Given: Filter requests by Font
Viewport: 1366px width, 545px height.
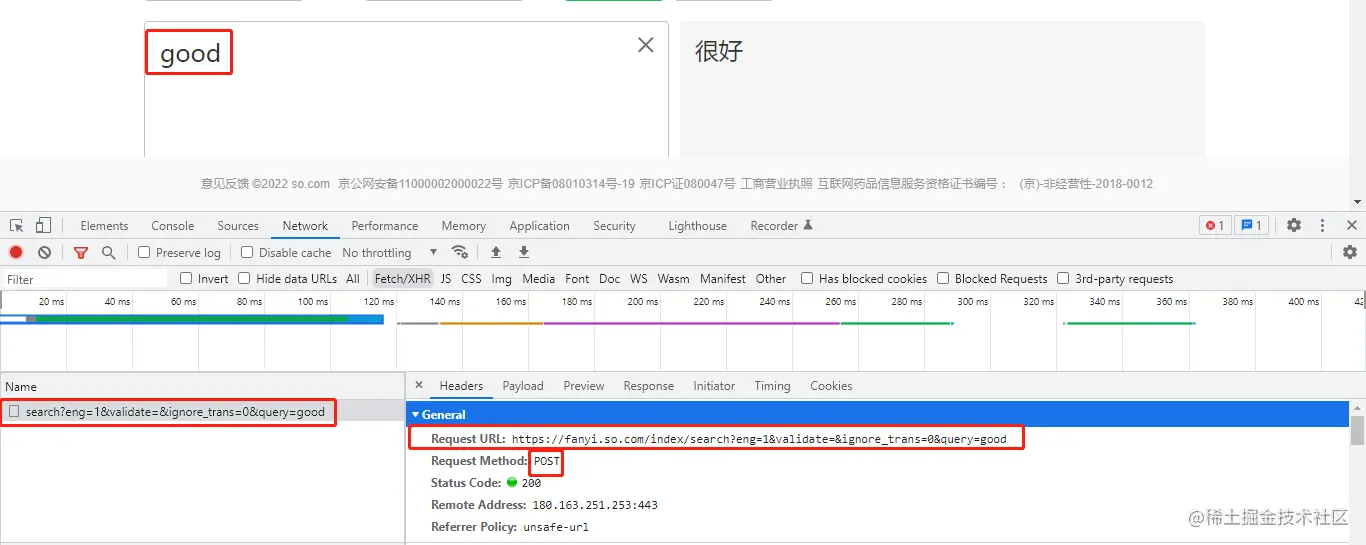Looking at the screenshot, I should pos(577,279).
